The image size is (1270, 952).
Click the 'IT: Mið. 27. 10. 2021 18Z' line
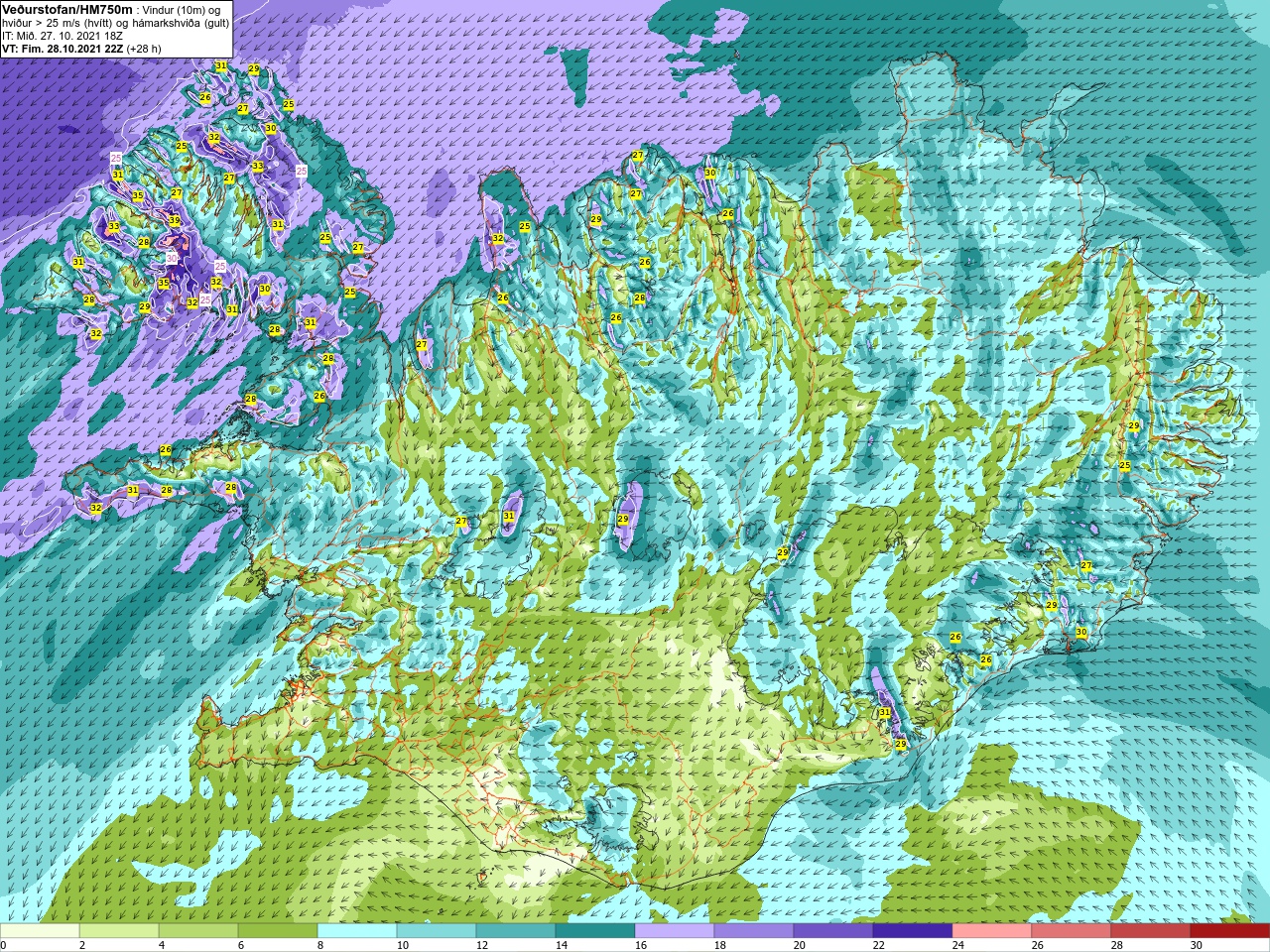coord(62,35)
